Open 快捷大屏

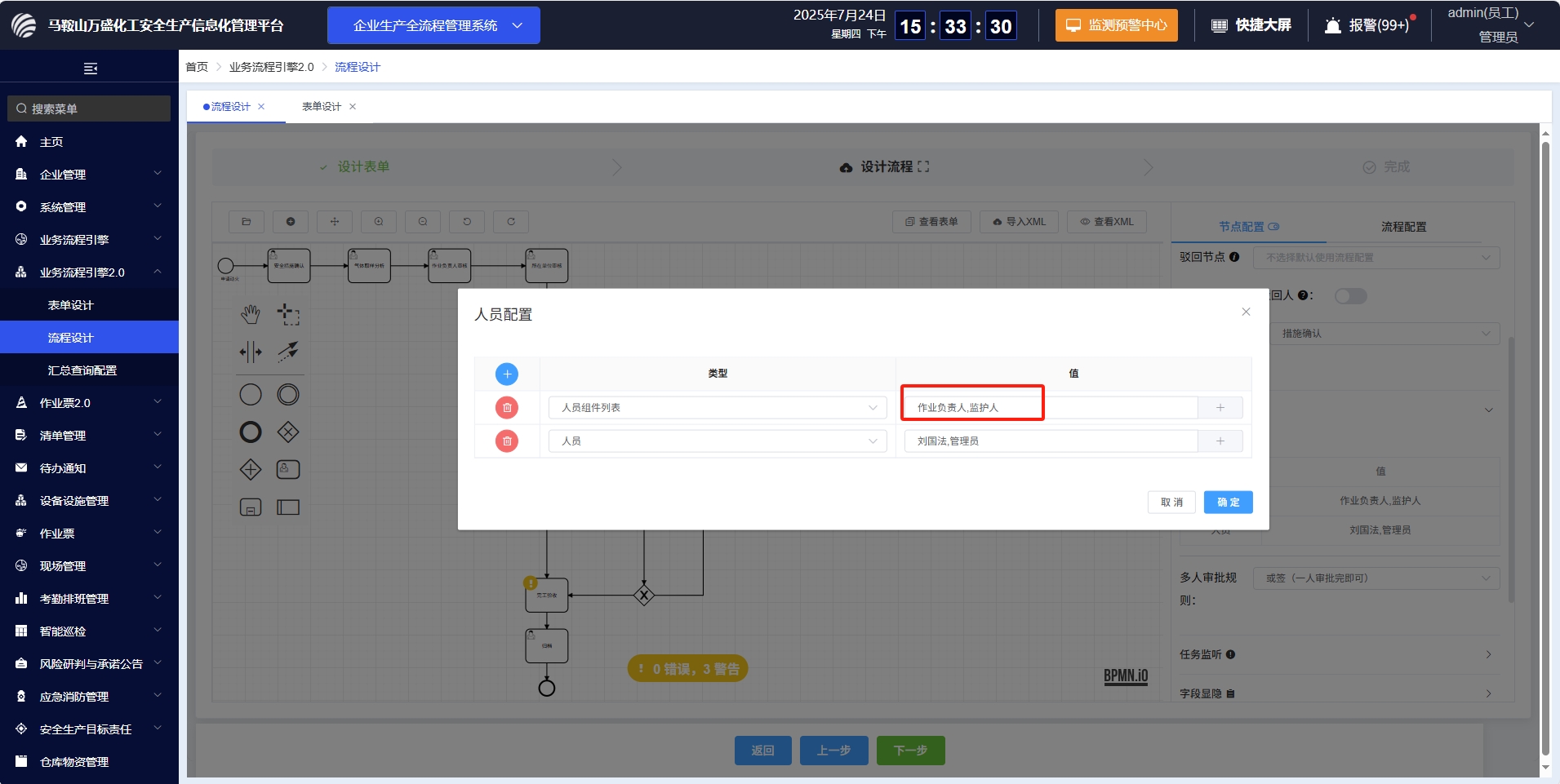[x=1251, y=25]
